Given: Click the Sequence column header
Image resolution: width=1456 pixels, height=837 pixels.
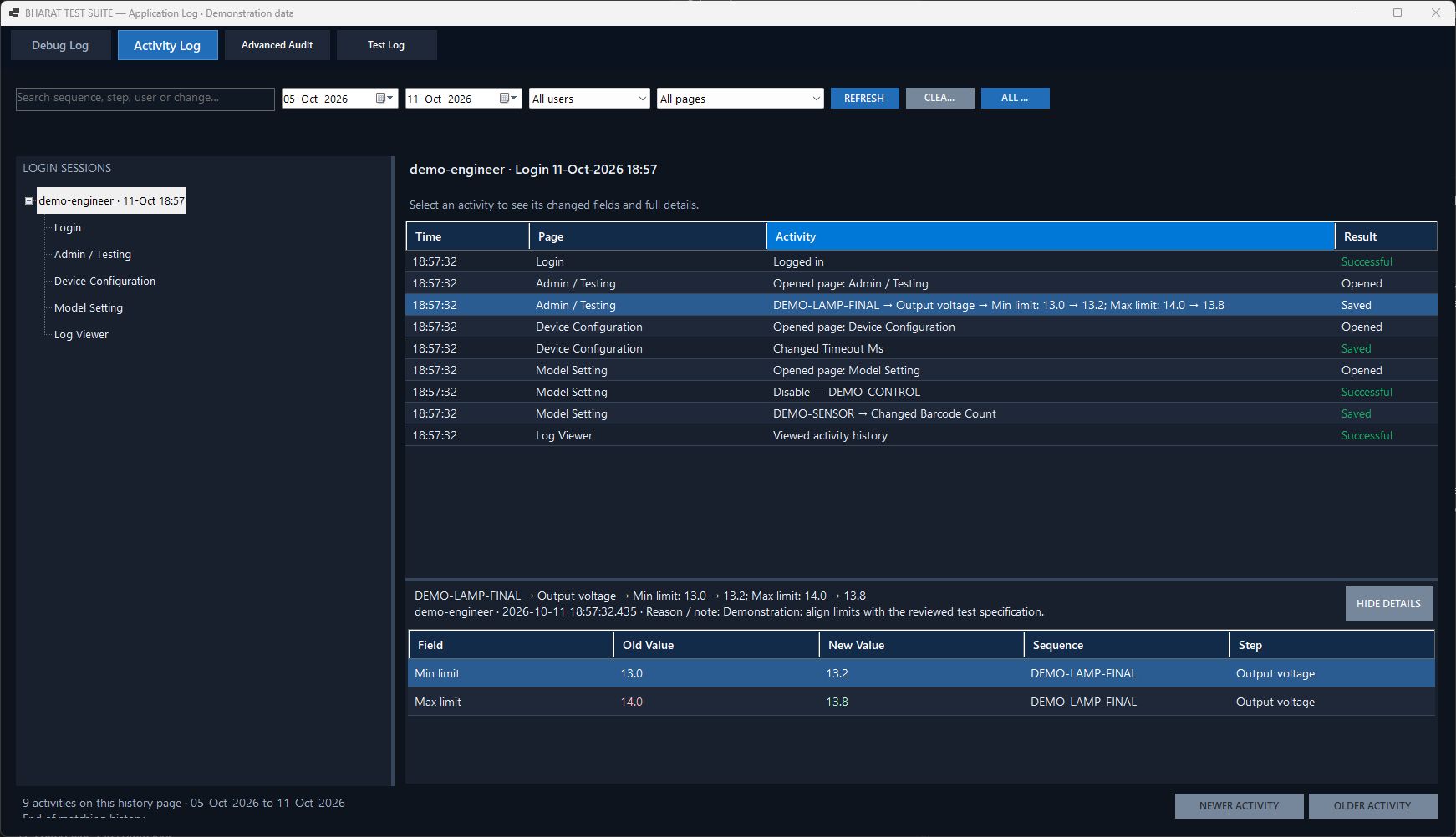Looking at the screenshot, I should click(x=1127, y=645).
